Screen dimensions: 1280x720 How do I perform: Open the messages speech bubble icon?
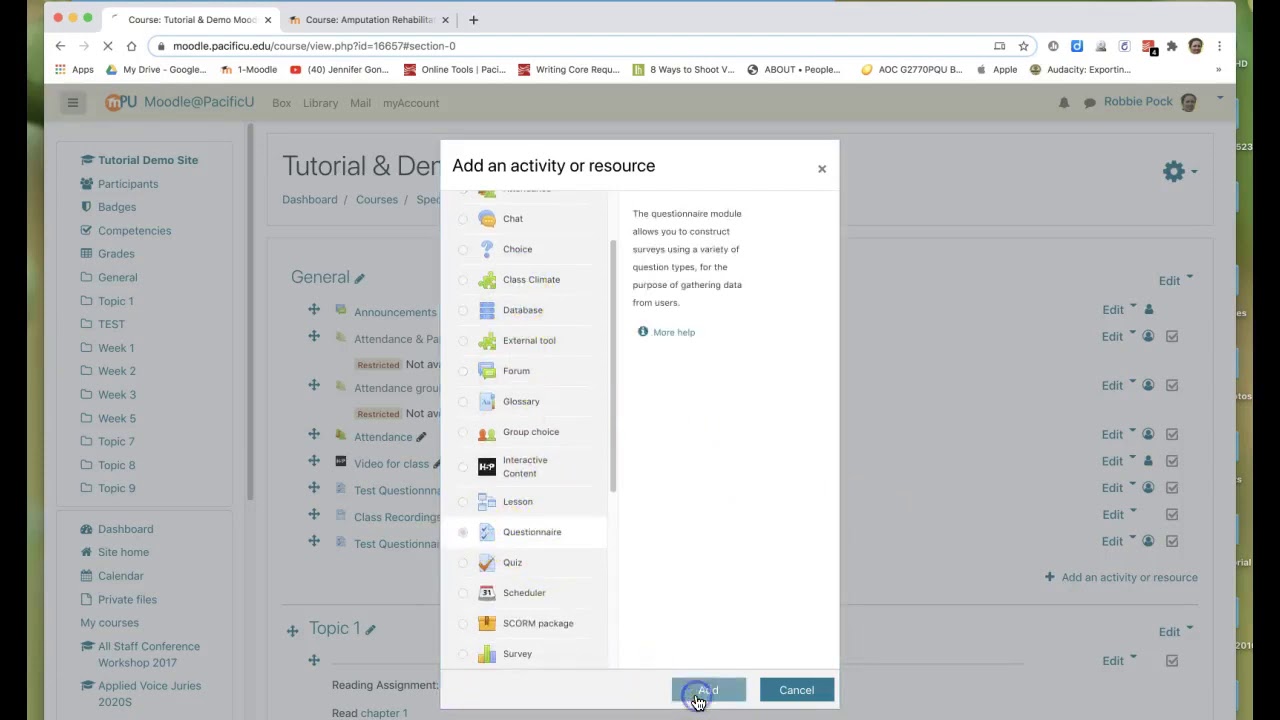point(1090,103)
